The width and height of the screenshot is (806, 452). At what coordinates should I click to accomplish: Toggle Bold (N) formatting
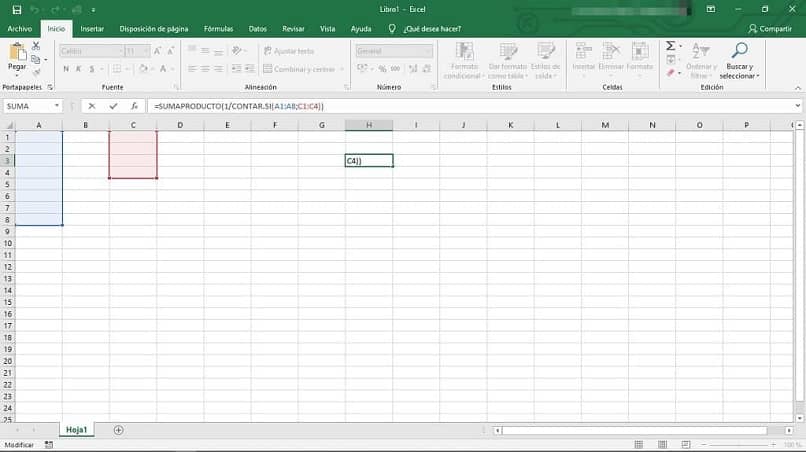coord(66,68)
